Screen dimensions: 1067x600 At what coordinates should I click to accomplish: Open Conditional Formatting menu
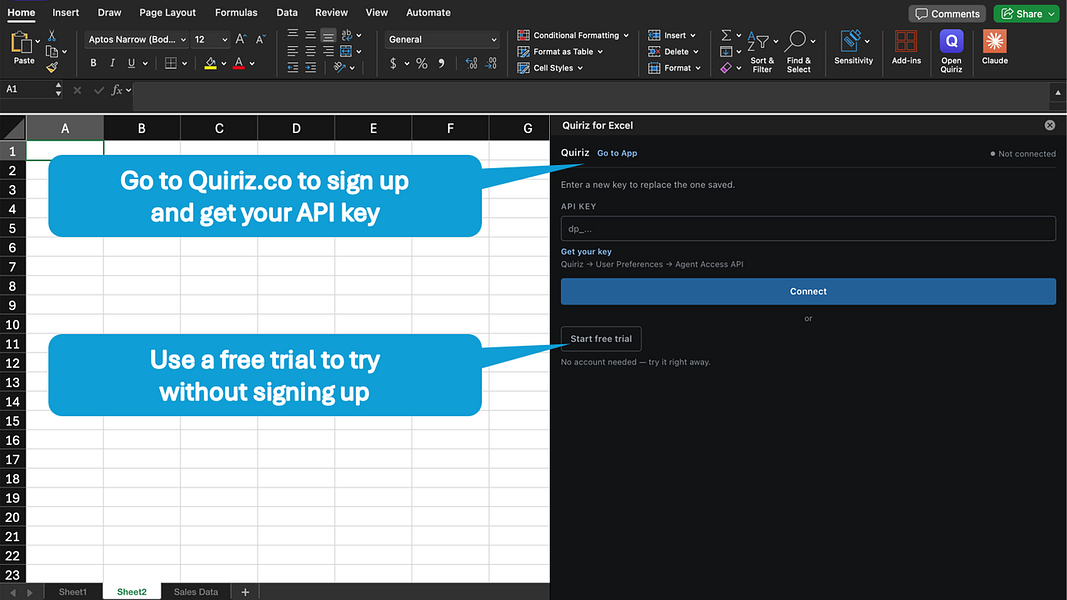(x=573, y=35)
